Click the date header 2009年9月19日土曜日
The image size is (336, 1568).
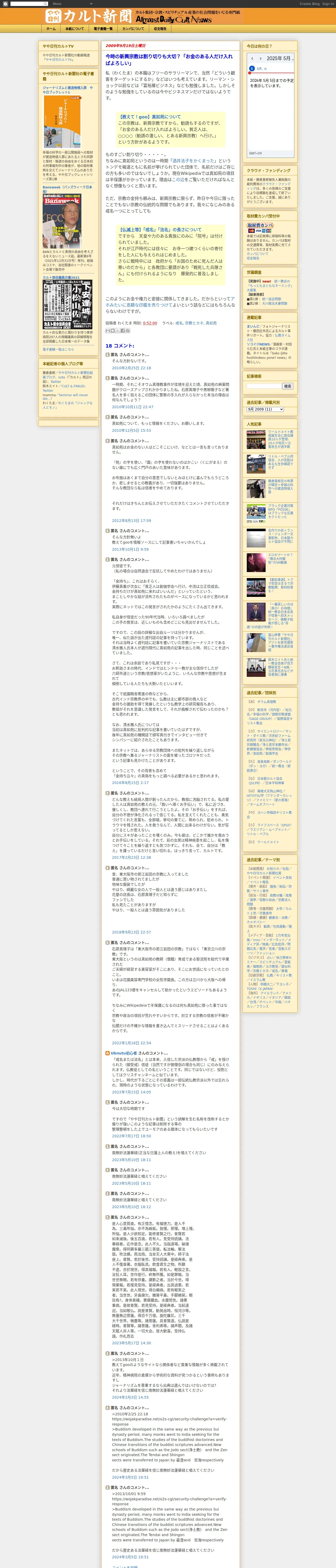tap(126, 46)
